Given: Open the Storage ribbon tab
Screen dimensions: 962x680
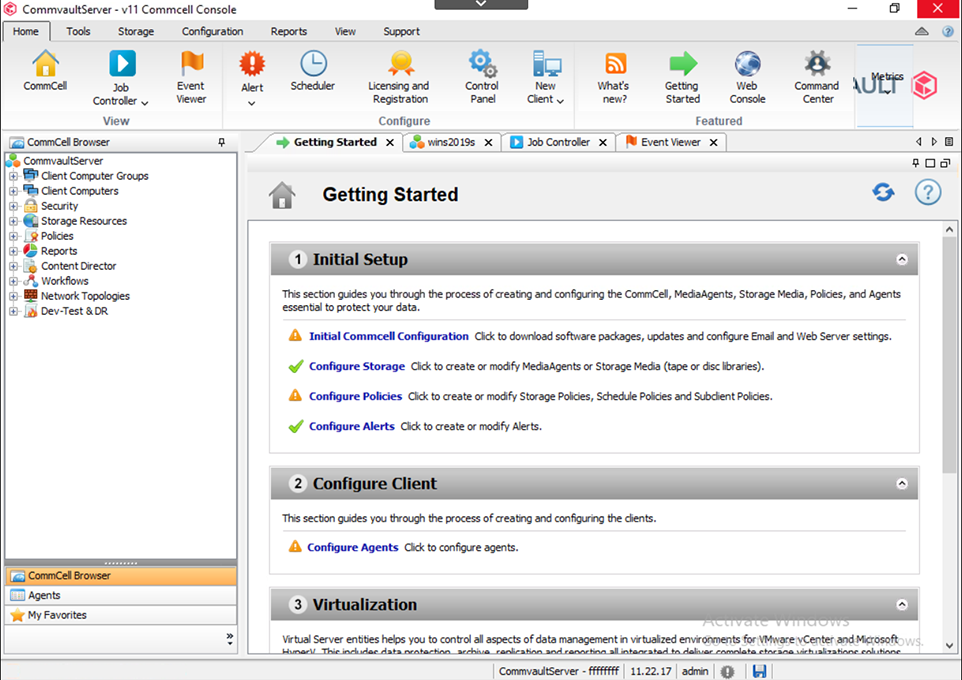Looking at the screenshot, I should click(x=136, y=31).
